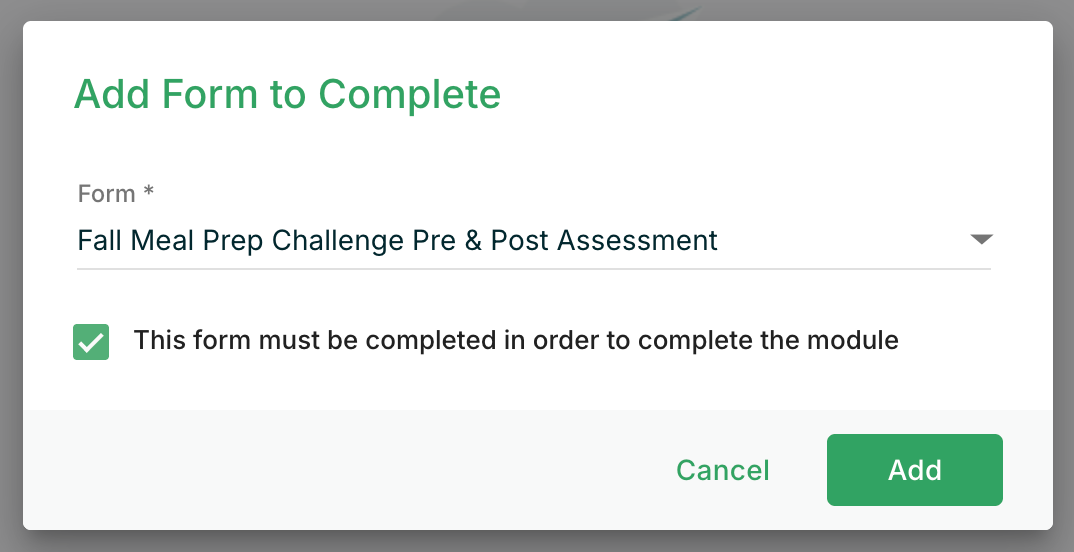Open the Form selection combo box
Image resolution: width=1074 pixels, height=552 pixels.
[533, 241]
